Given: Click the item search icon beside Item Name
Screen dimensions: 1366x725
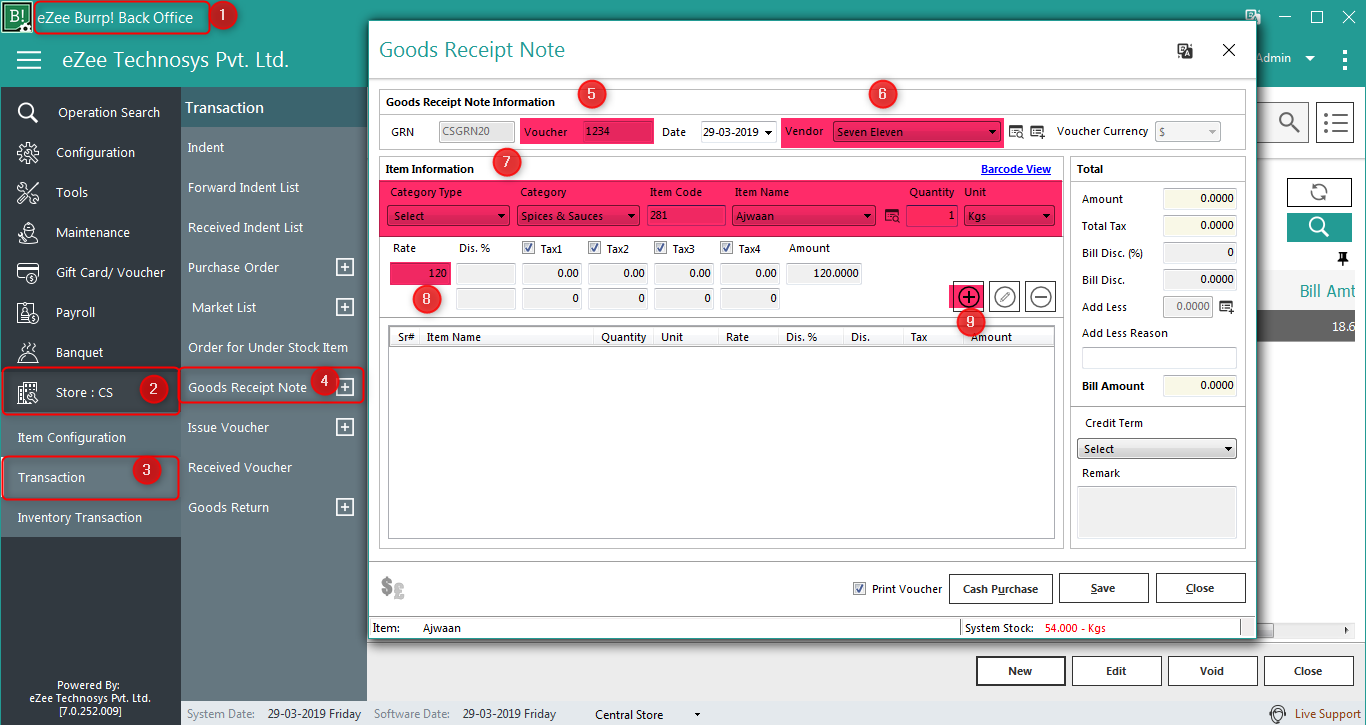Looking at the screenshot, I should (892, 215).
